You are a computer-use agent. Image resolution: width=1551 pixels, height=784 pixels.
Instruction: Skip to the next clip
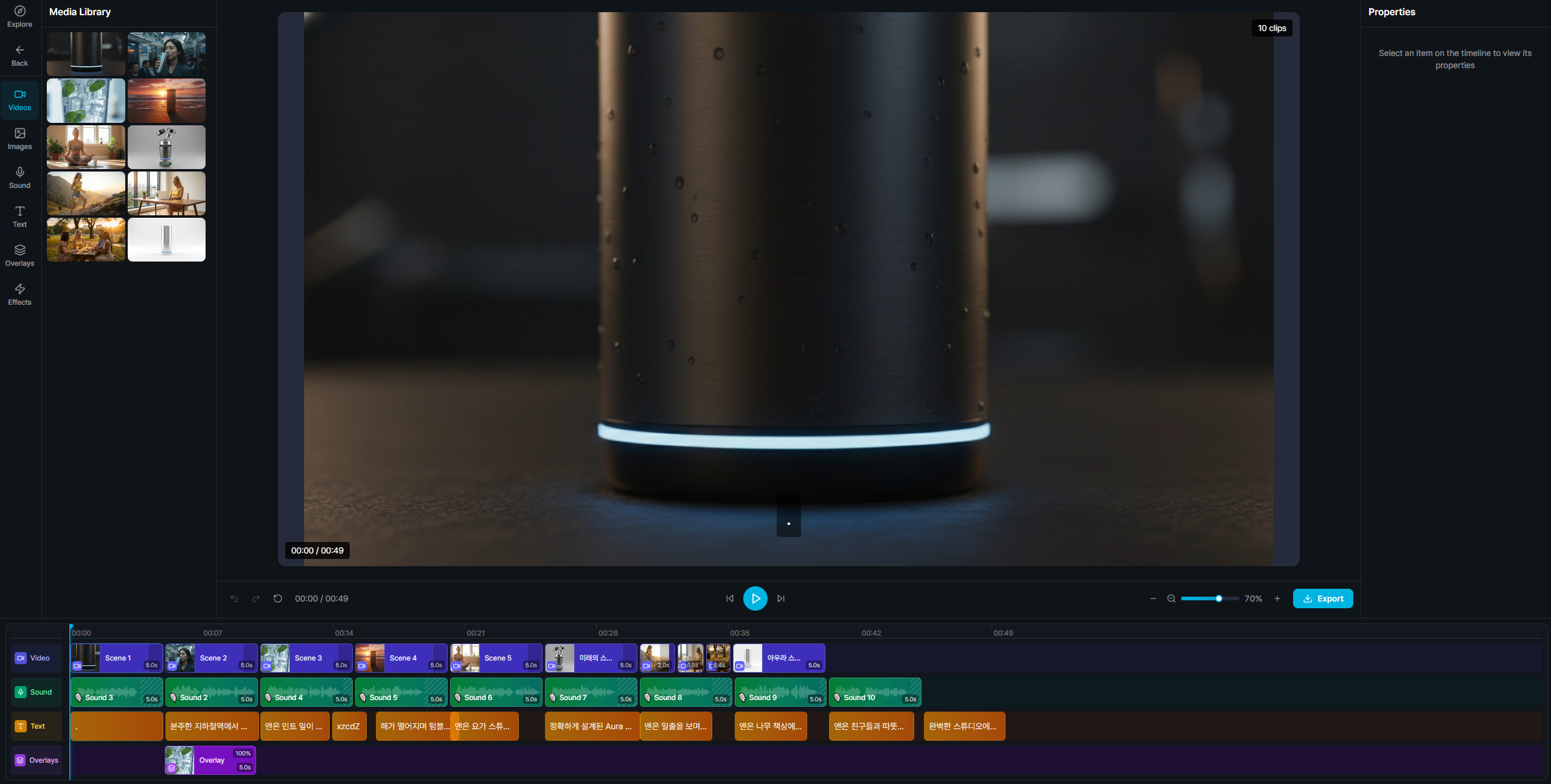781,598
